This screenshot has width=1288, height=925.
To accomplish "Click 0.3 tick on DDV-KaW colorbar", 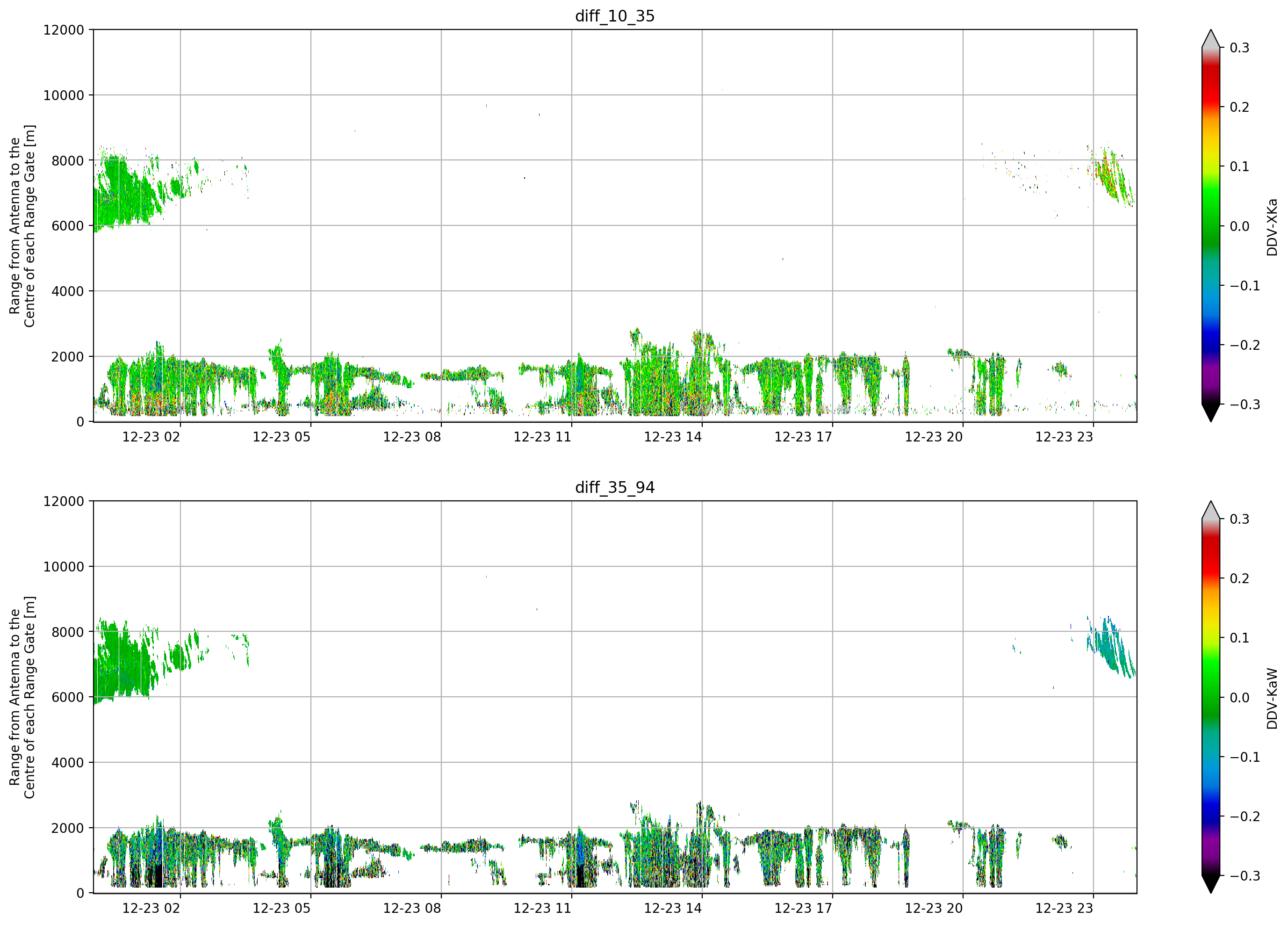I will pos(1240,519).
